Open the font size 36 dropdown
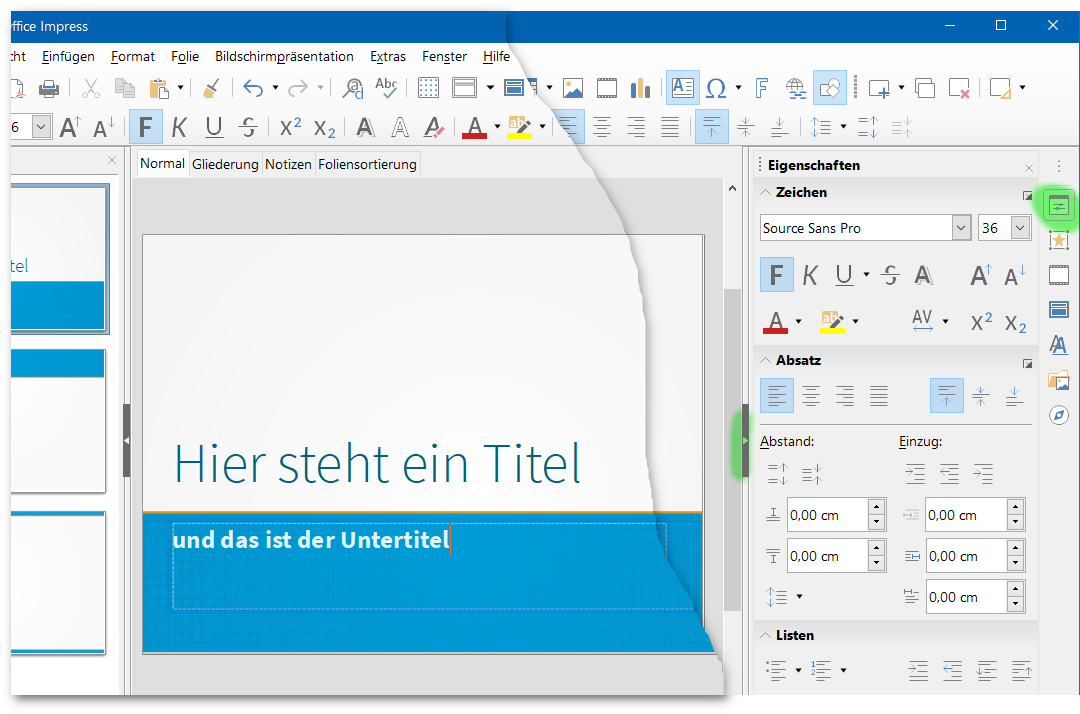1080x714 pixels. tap(1019, 227)
